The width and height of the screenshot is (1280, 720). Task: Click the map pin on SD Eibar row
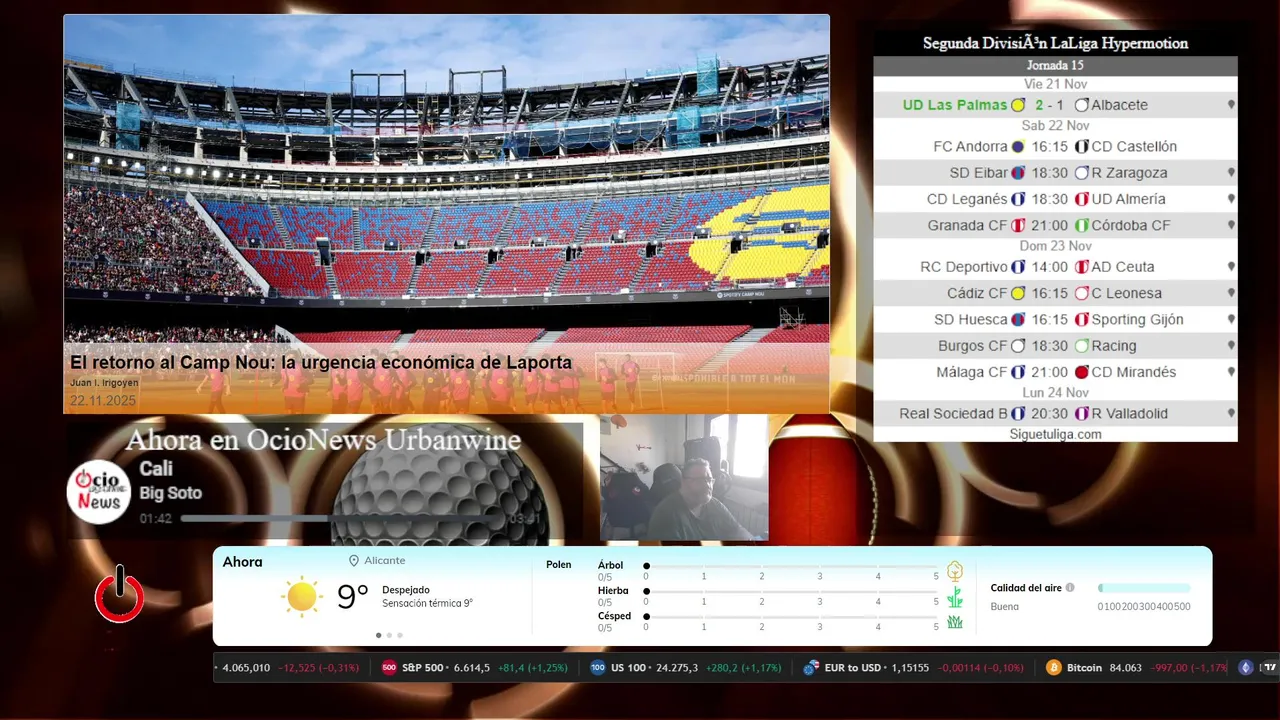click(x=1231, y=173)
